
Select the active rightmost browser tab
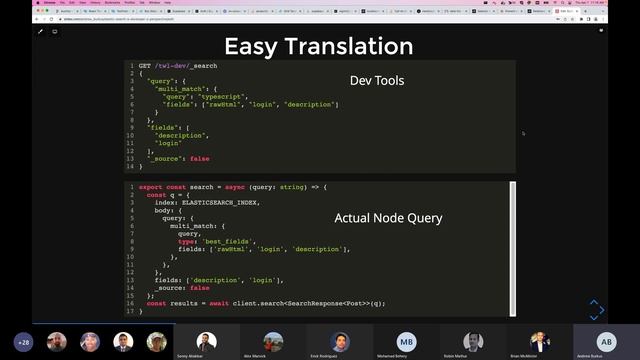coord(567,11)
